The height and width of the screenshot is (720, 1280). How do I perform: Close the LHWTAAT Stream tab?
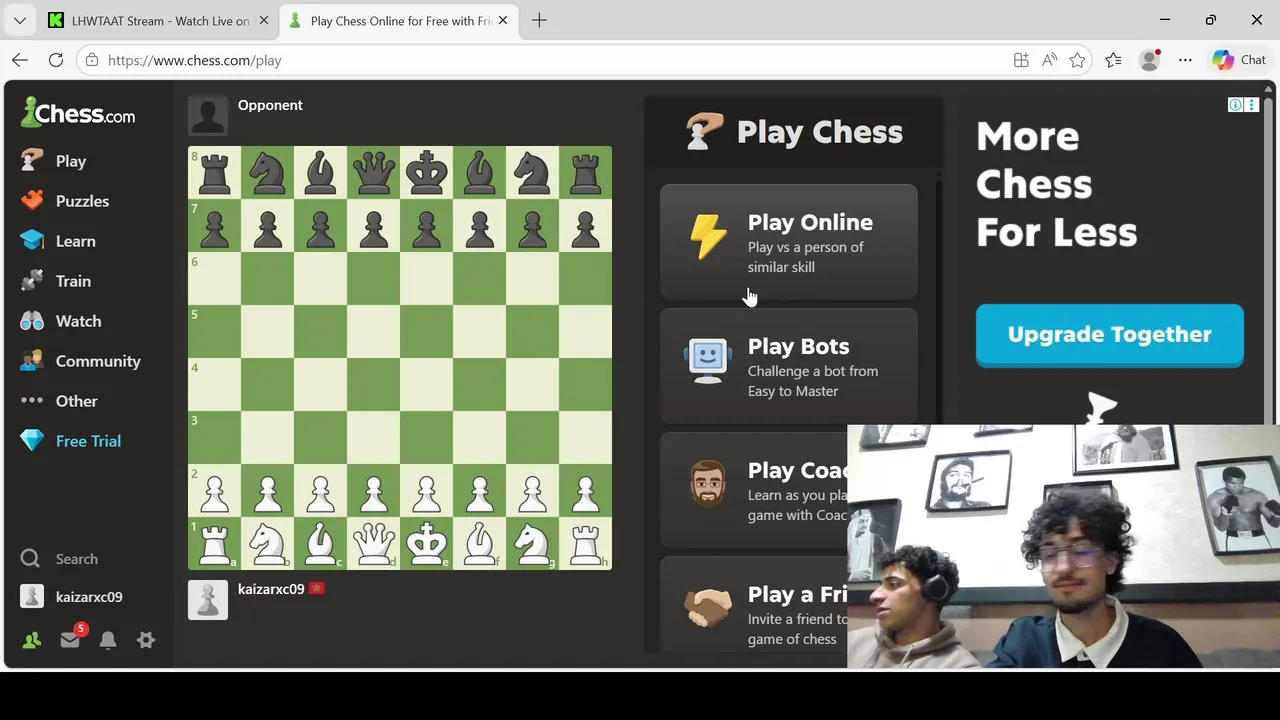[x=264, y=20]
